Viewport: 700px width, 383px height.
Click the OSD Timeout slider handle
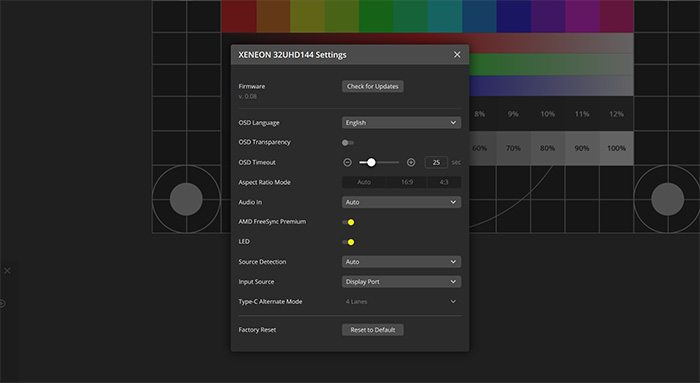[371, 162]
